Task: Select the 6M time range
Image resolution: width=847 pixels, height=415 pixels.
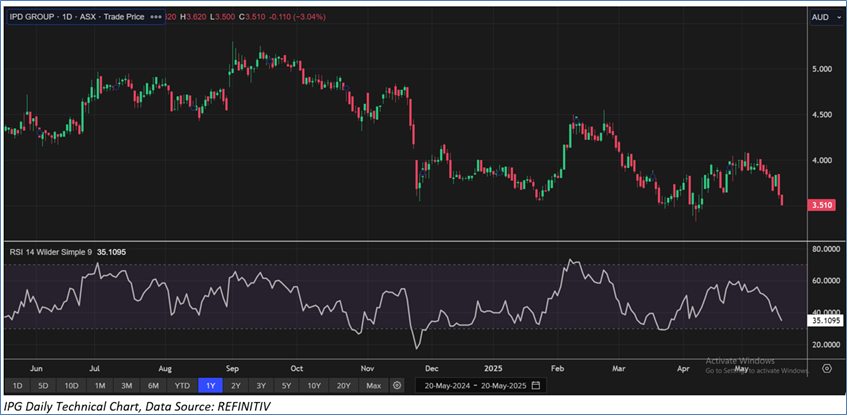Action: pyautogui.click(x=154, y=385)
